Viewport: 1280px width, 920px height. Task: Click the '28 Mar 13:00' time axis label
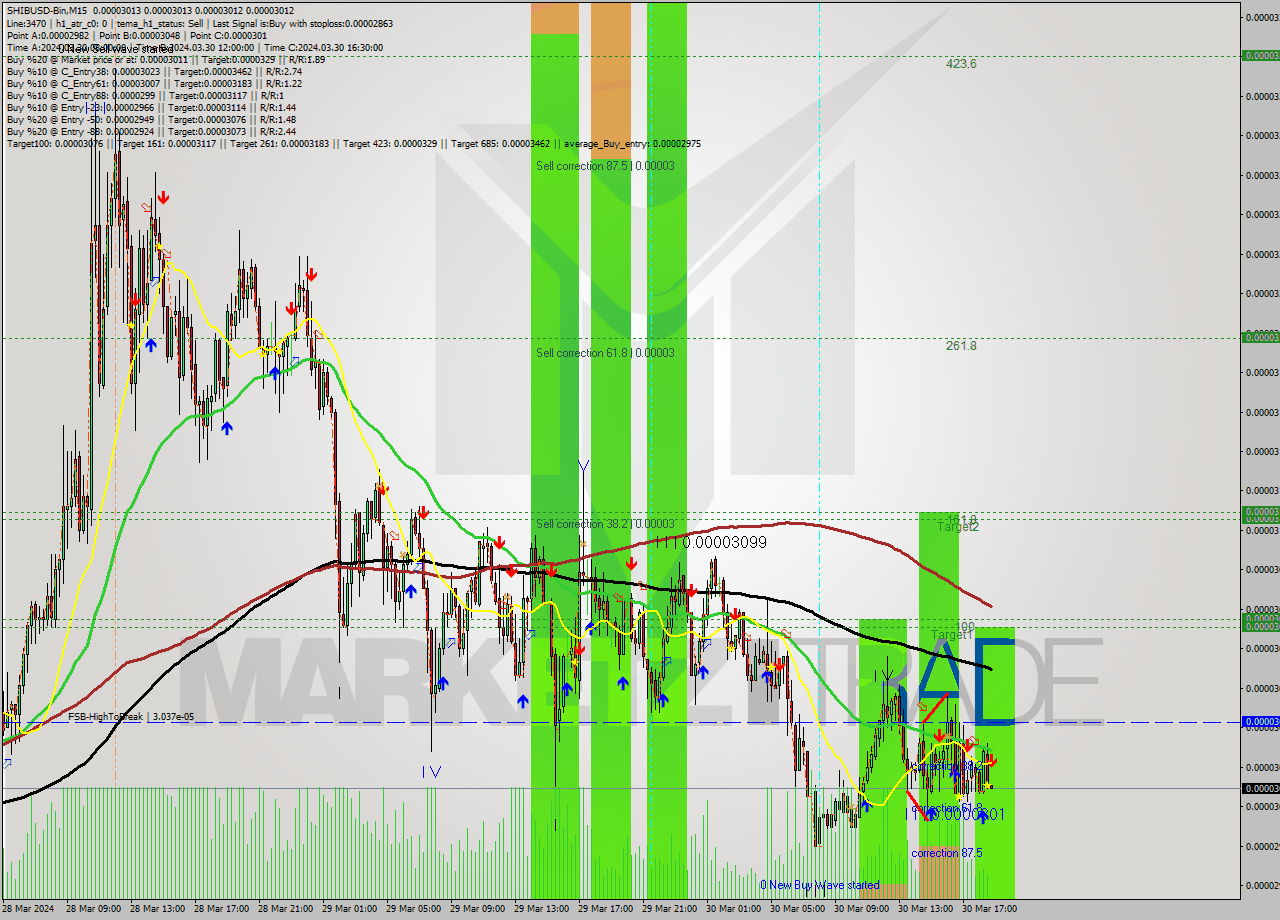[157, 909]
